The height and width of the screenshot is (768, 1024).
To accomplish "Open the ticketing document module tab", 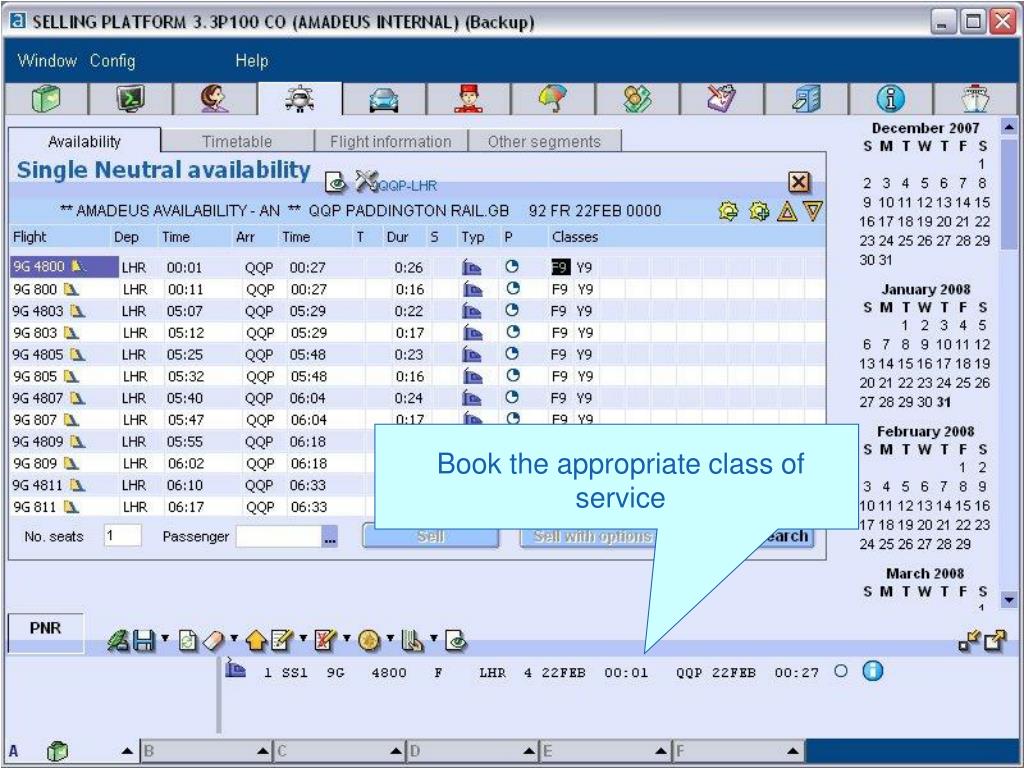I will pyautogui.click(x=722, y=99).
